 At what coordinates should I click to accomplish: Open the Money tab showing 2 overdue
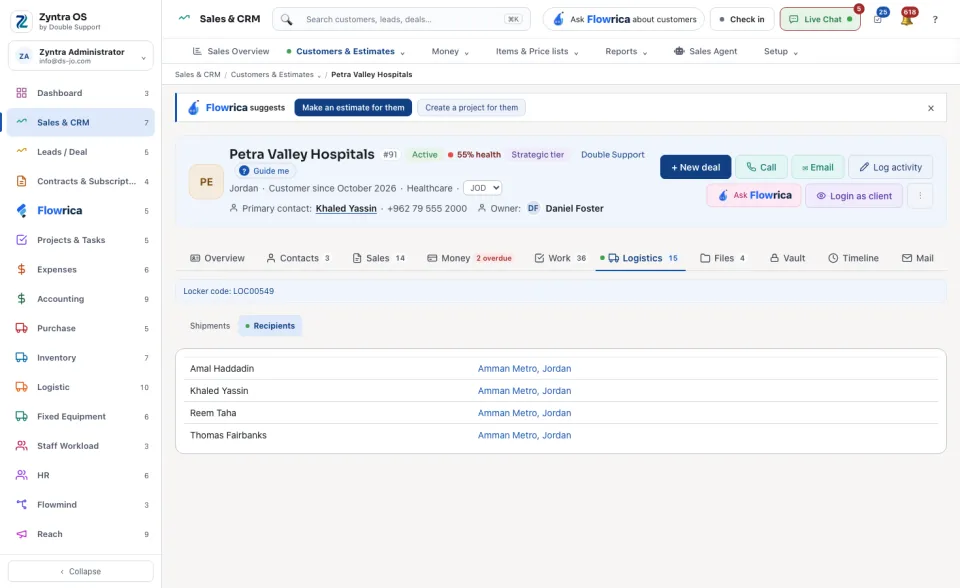(469, 258)
